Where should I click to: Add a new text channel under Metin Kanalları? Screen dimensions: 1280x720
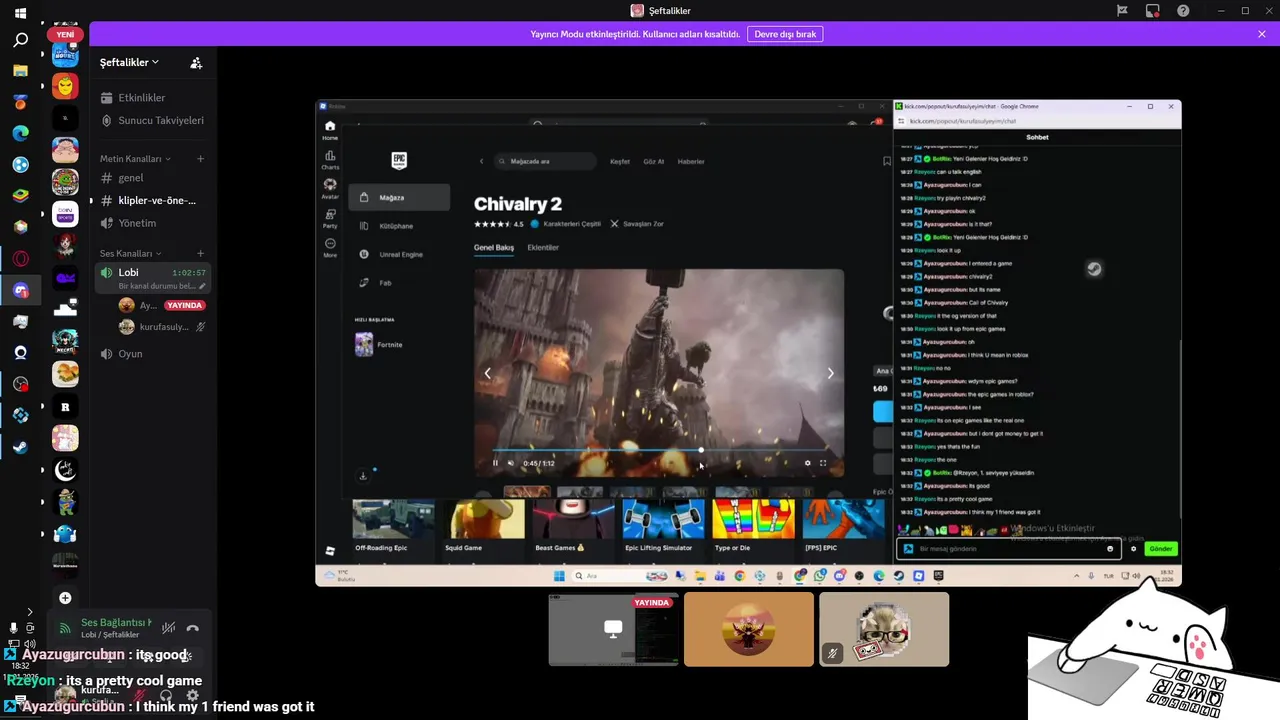(200, 159)
